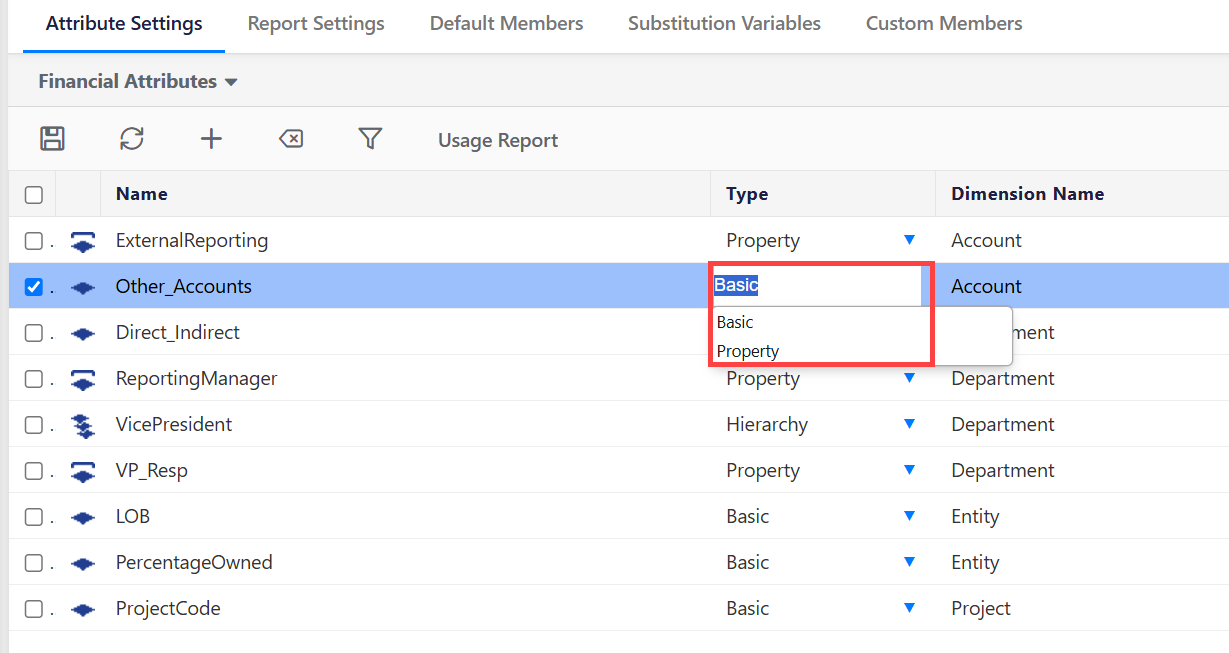Image resolution: width=1229 pixels, height=653 pixels.
Task: Choose Property from the open Type list
Action: [748, 351]
